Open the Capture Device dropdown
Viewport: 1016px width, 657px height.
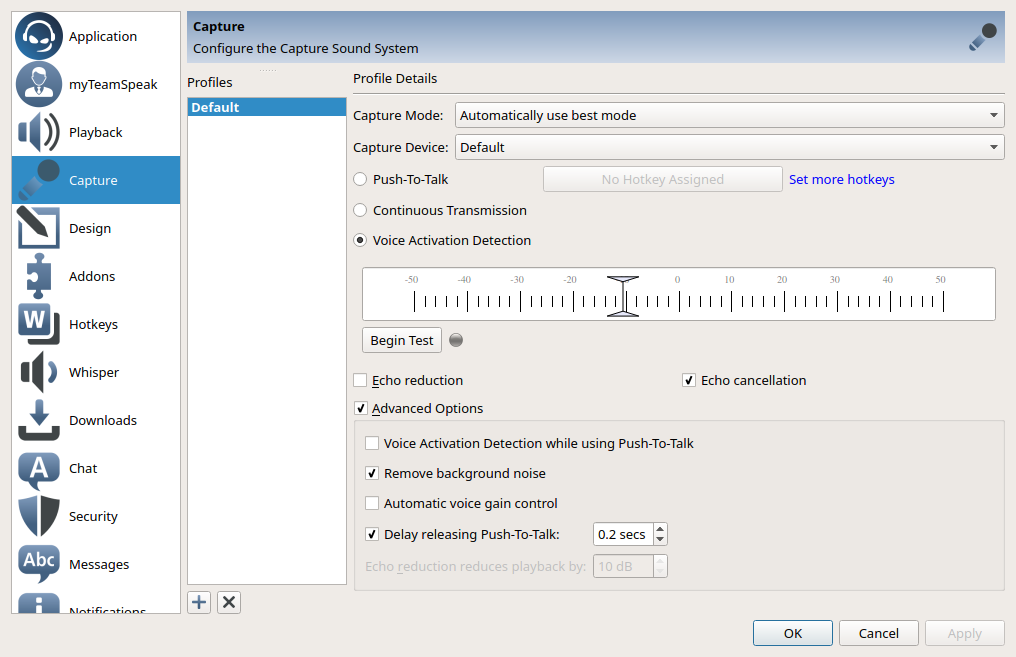[x=729, y=148]
